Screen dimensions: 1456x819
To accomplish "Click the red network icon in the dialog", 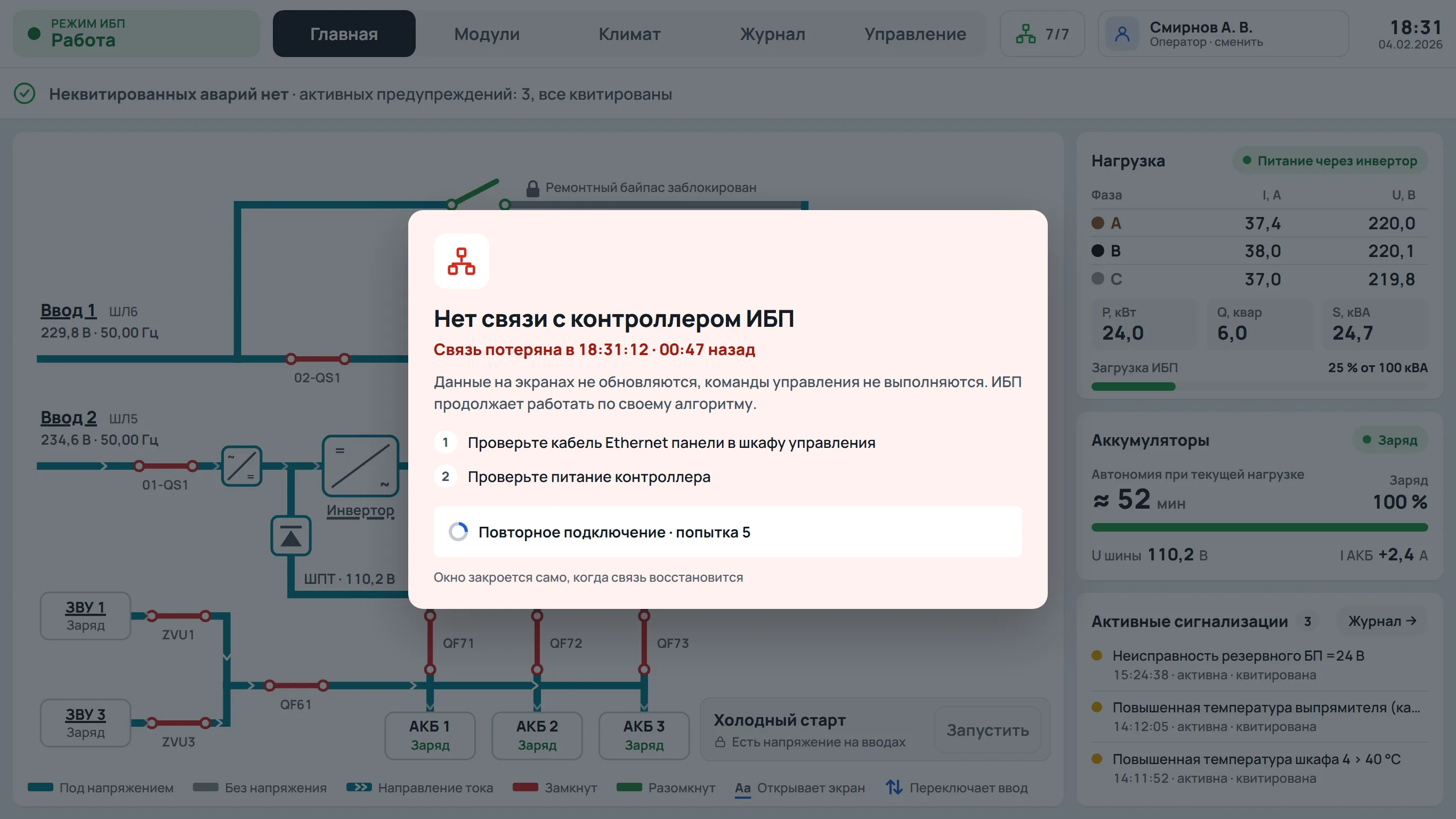I will click(x=461, y=261).
